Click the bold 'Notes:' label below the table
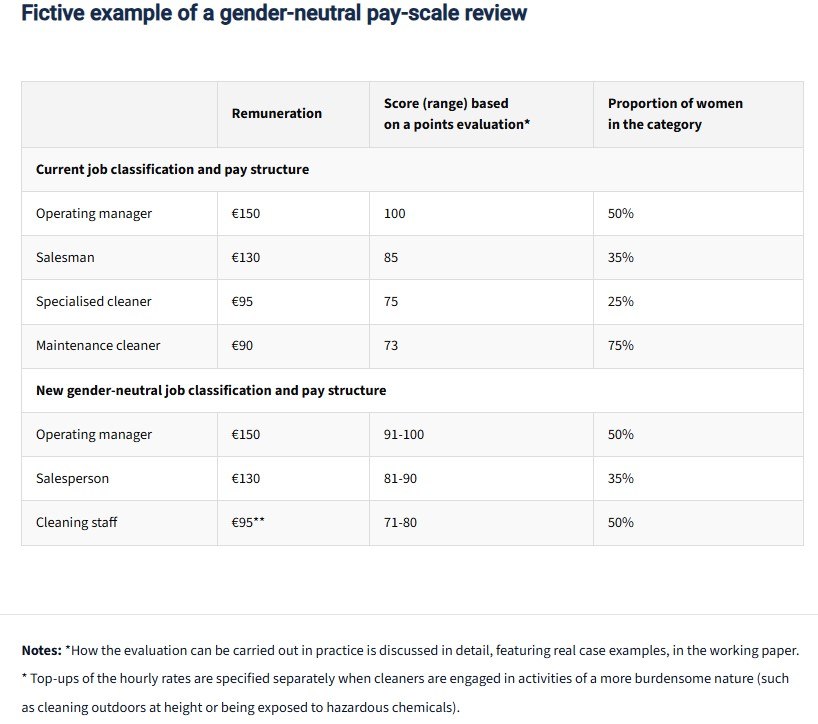Viewport: 818px width, 724px height. (41, 650)
